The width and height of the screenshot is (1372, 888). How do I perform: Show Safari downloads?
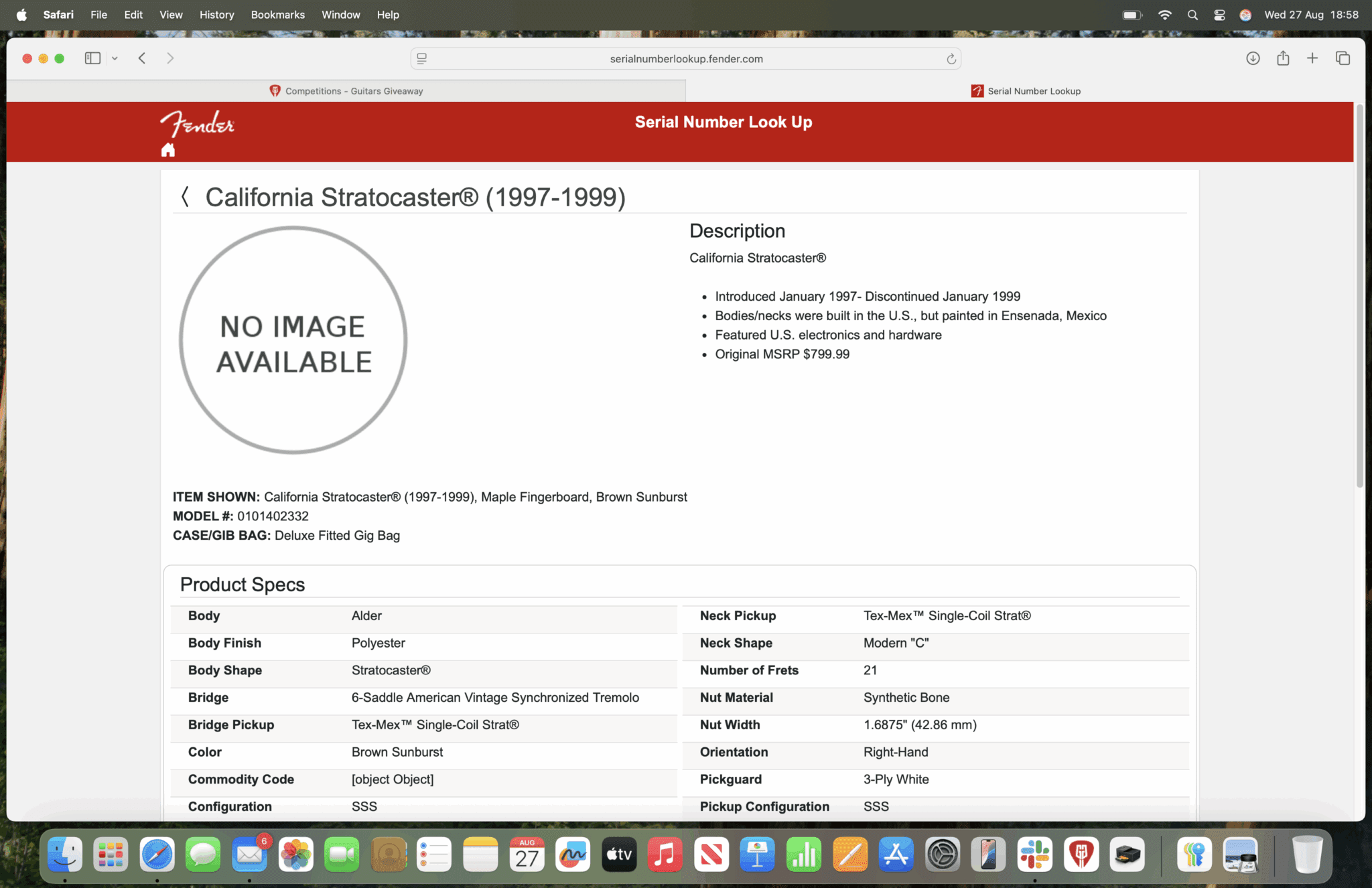pyautogui.click(x=1253, y=58)
